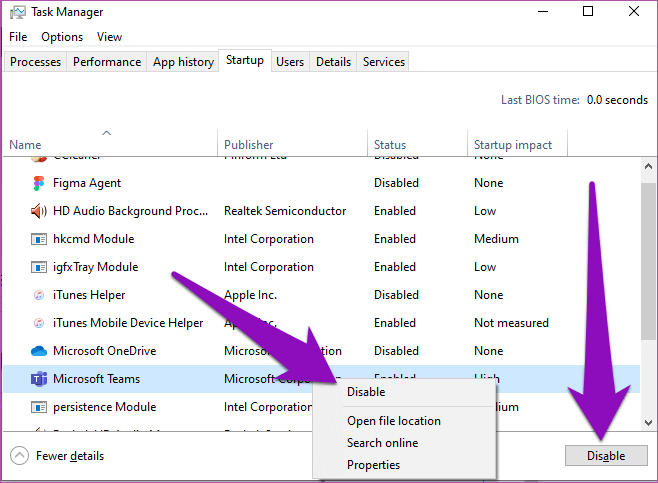The height and width of the screenshot is (483, 658).
Task: Click the iTunes Mobile Device Helper icon
Action: 39,323
